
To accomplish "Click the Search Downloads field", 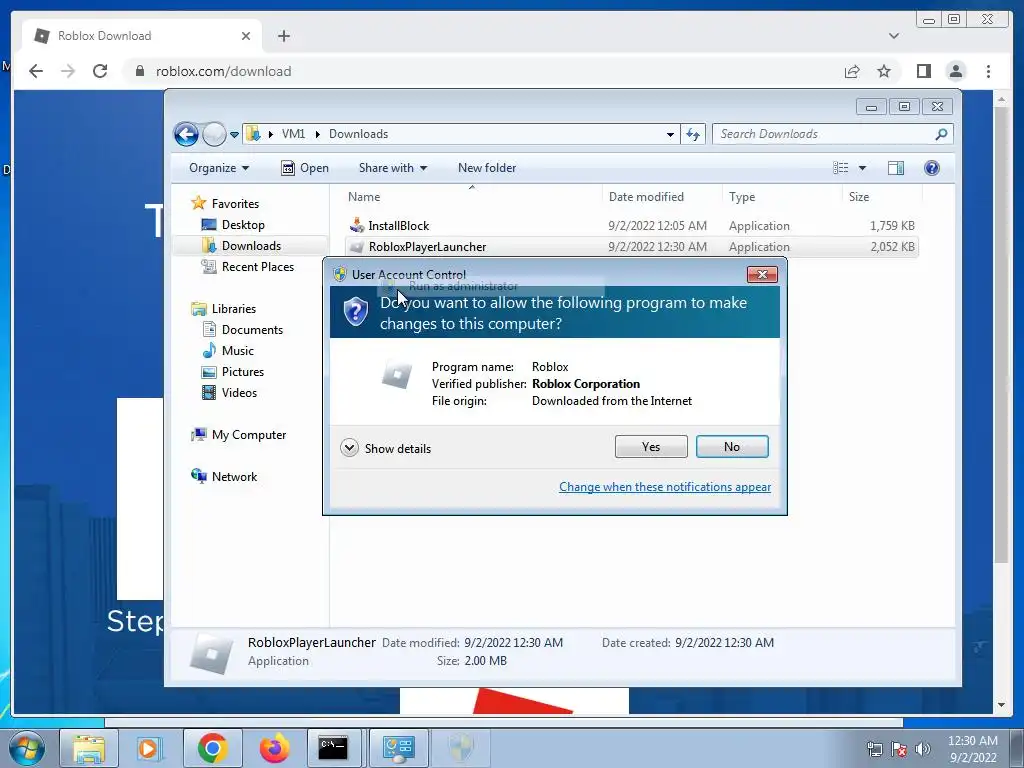I will 833,134.
